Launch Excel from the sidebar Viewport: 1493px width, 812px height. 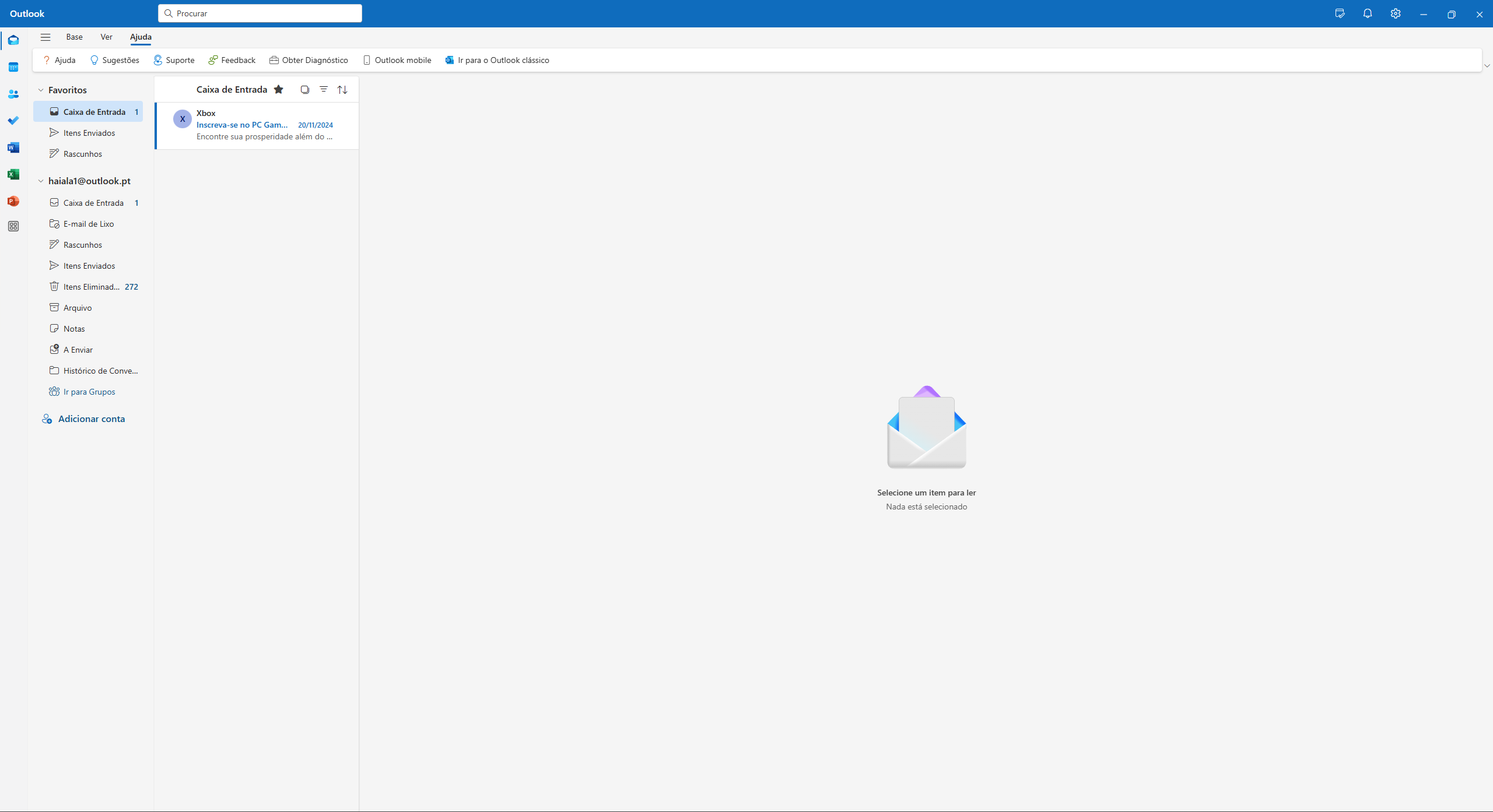pyautogui.click(x=13, y=174)
